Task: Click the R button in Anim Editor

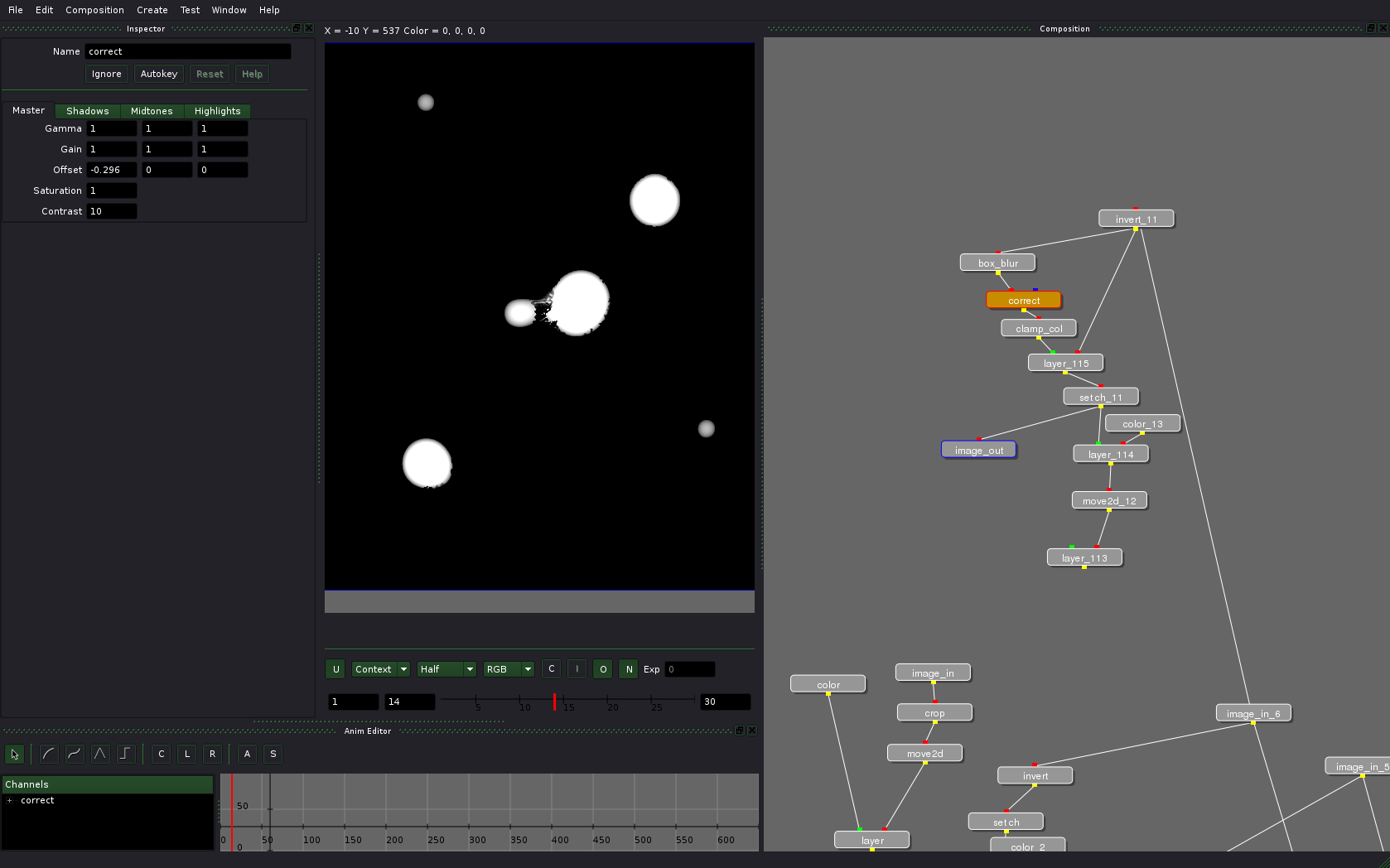Action: coord(213,754)
